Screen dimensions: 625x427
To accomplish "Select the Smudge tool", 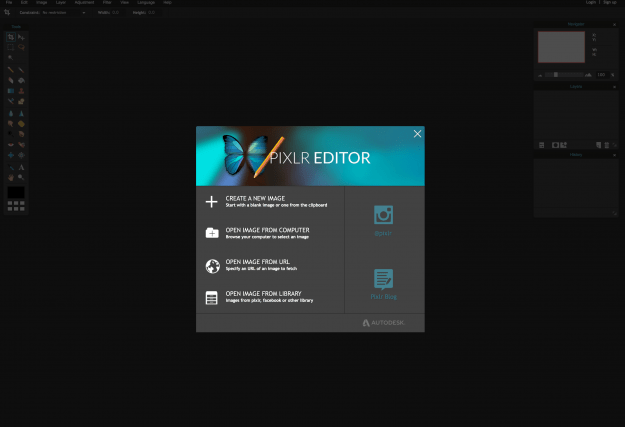I will tap(11, 124).
